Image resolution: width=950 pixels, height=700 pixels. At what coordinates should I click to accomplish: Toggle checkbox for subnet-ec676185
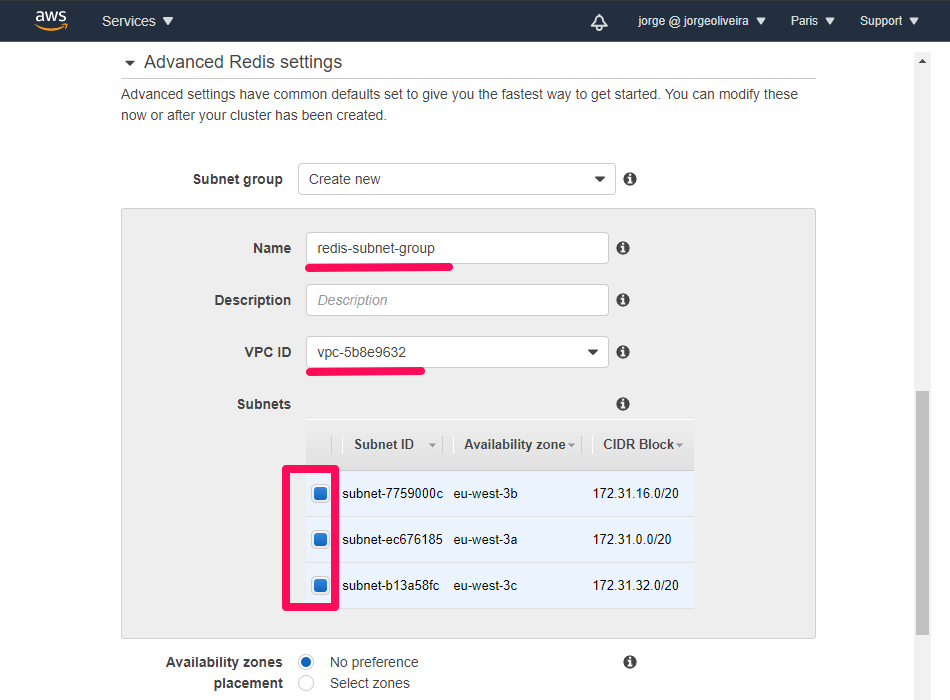(x=320, y=540)
